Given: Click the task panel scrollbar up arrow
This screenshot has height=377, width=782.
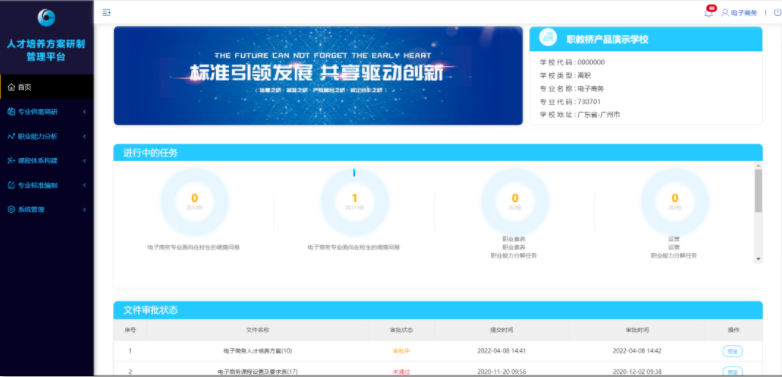Looking at the screenshot, I should pyautogui.click(x=759, y=166).
